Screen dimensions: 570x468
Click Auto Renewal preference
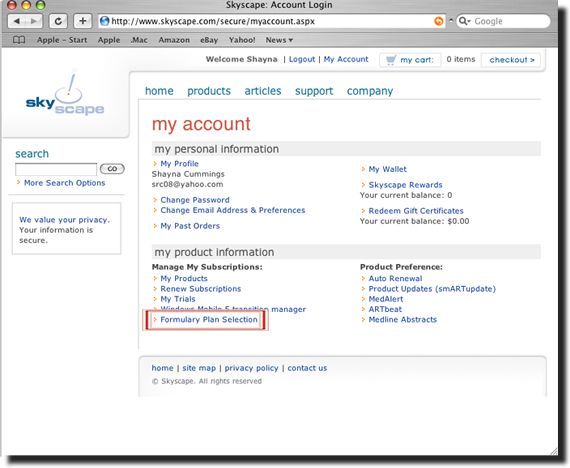click(396, 279)
